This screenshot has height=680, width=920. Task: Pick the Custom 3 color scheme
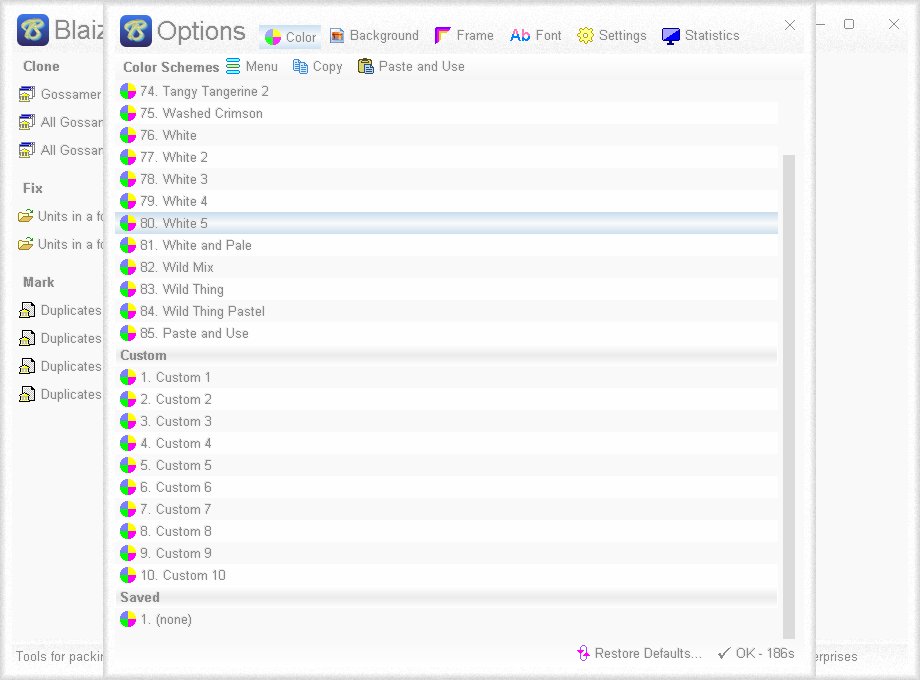point(447,421)
